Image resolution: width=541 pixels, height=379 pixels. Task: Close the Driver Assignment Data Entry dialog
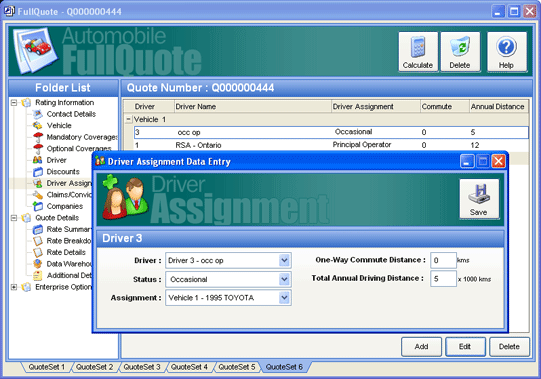pyautogui.click(x=498, y=161)
